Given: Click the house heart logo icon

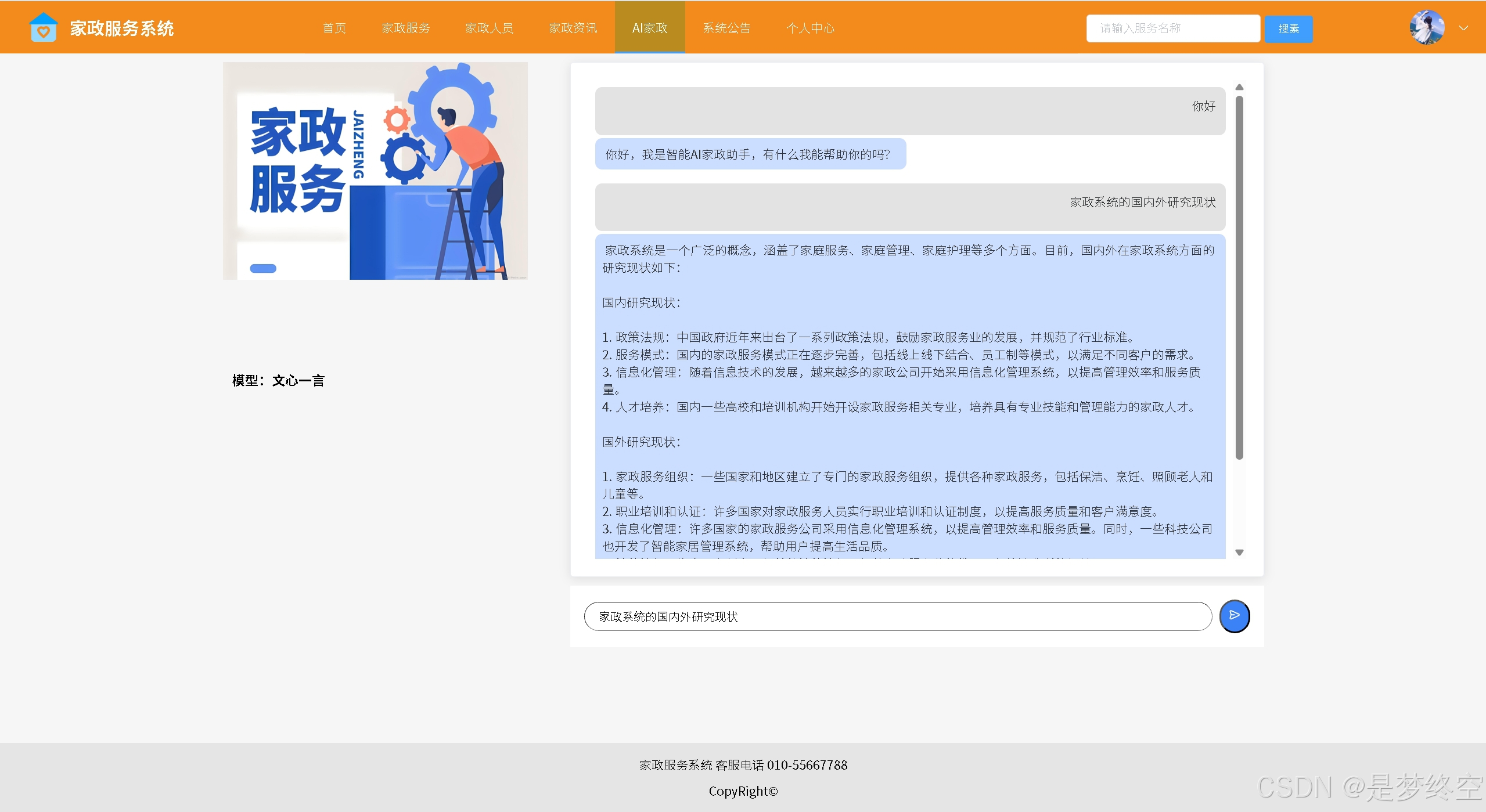Looking at the screenshot, I should pos(43,28).
